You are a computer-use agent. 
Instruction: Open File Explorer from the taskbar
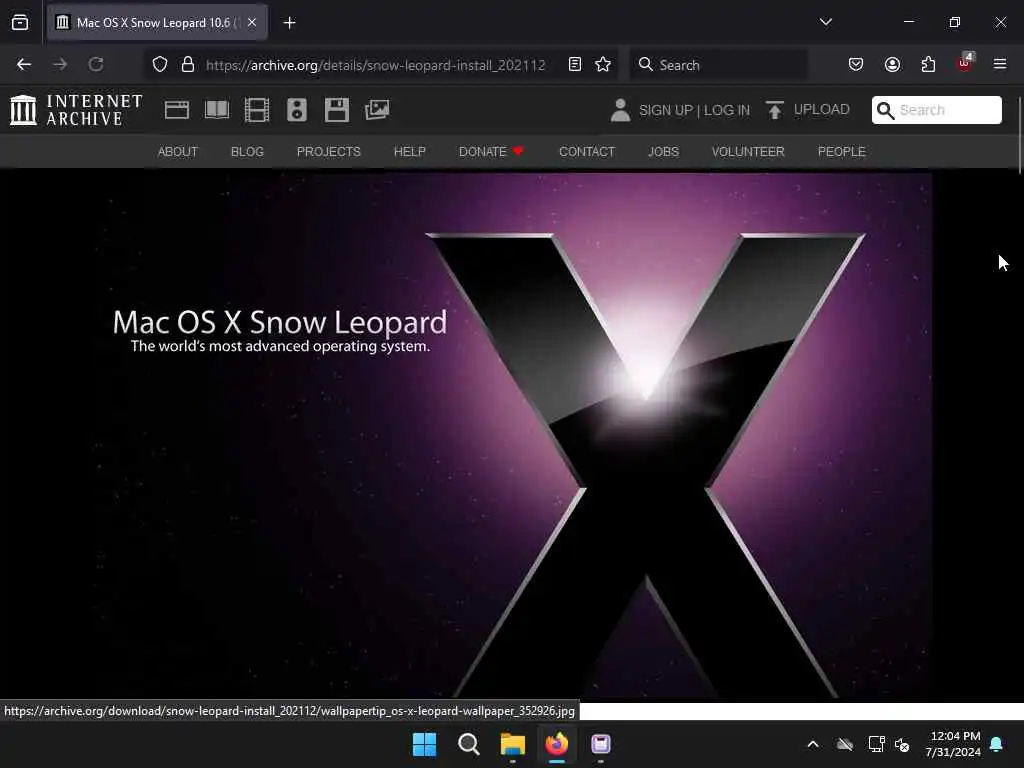tap(513, 744)
